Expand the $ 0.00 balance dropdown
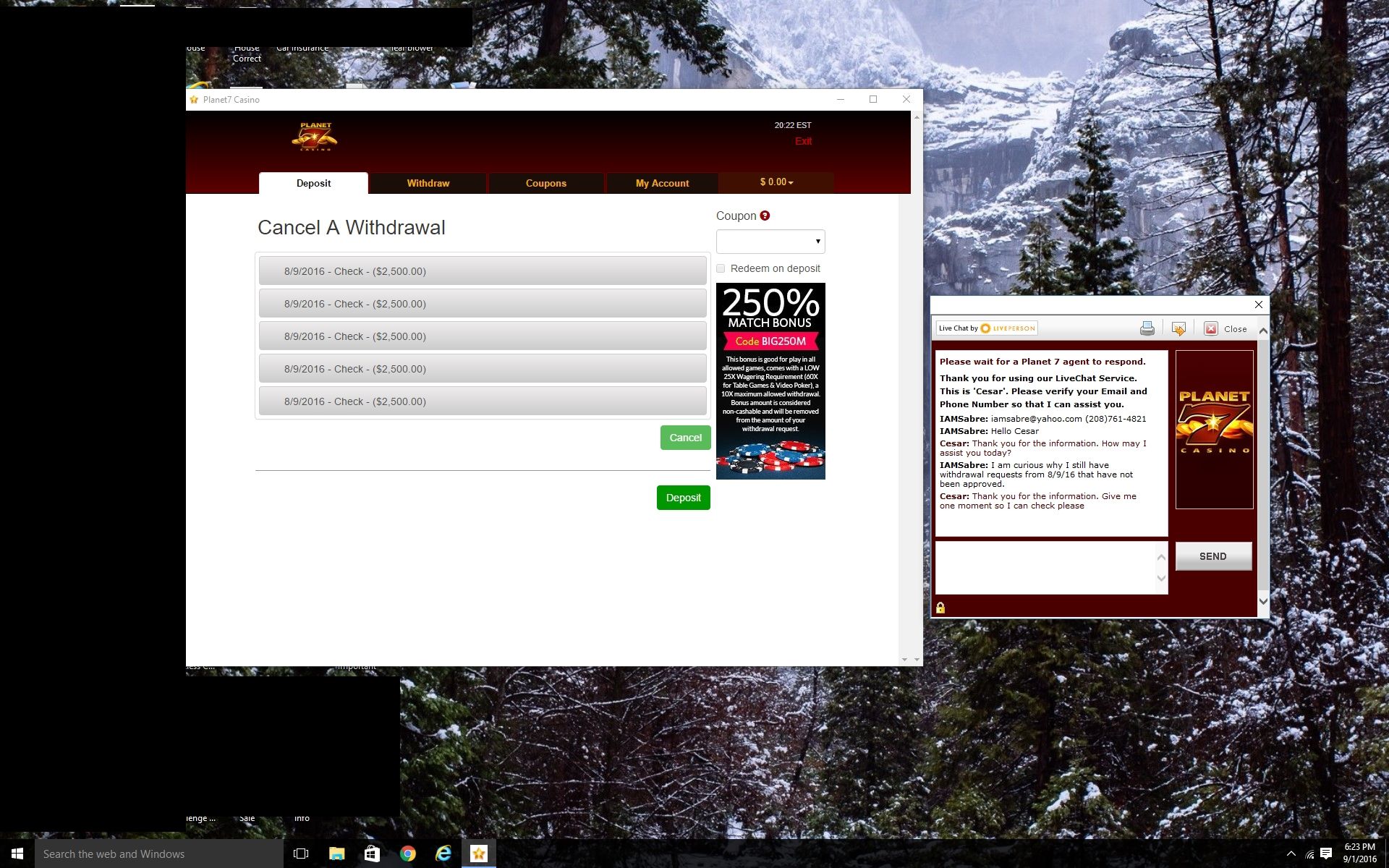1389x868 pixels. tap(776, 182)
